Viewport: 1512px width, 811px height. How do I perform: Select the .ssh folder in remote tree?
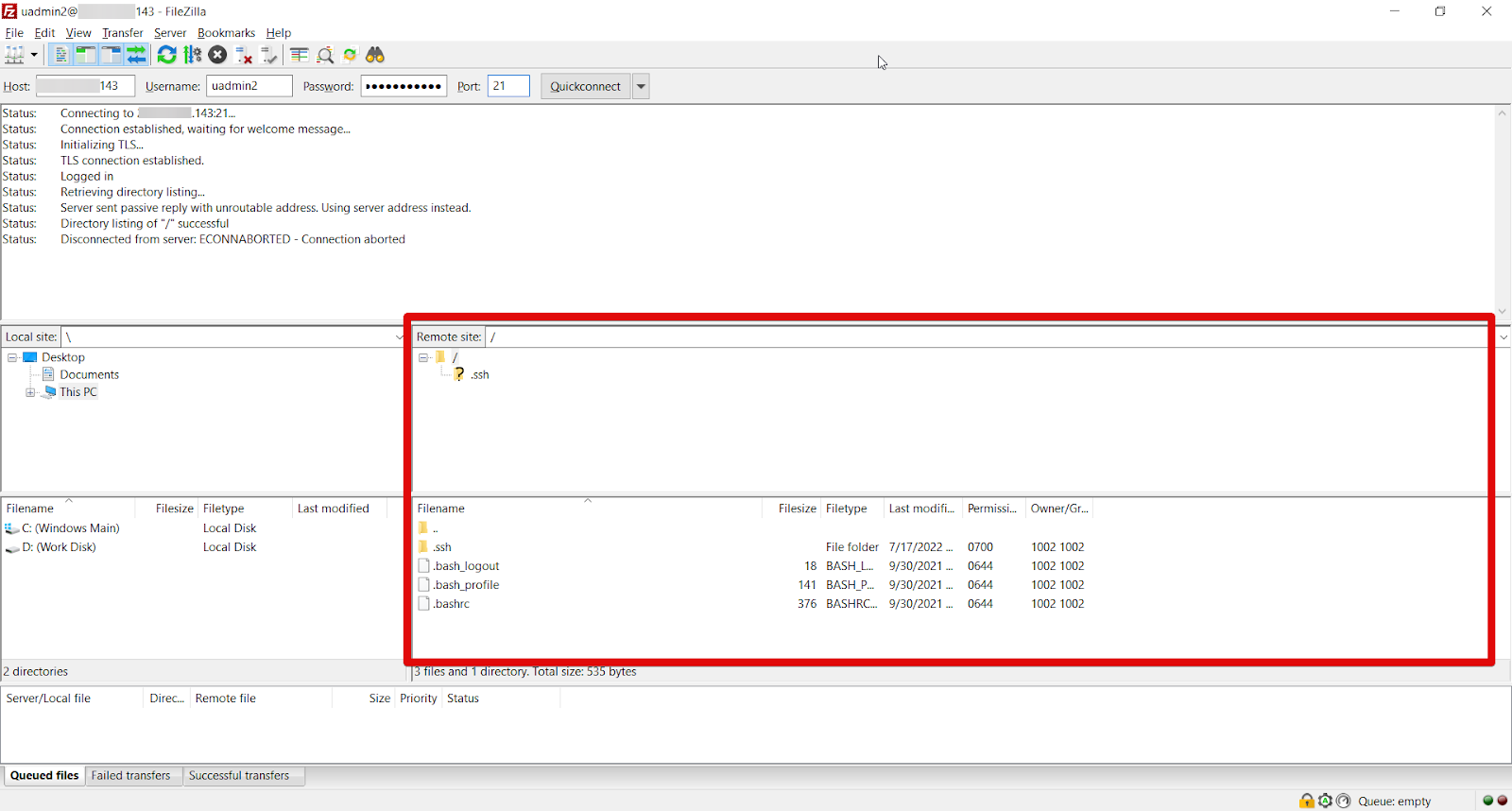[480, 375]
